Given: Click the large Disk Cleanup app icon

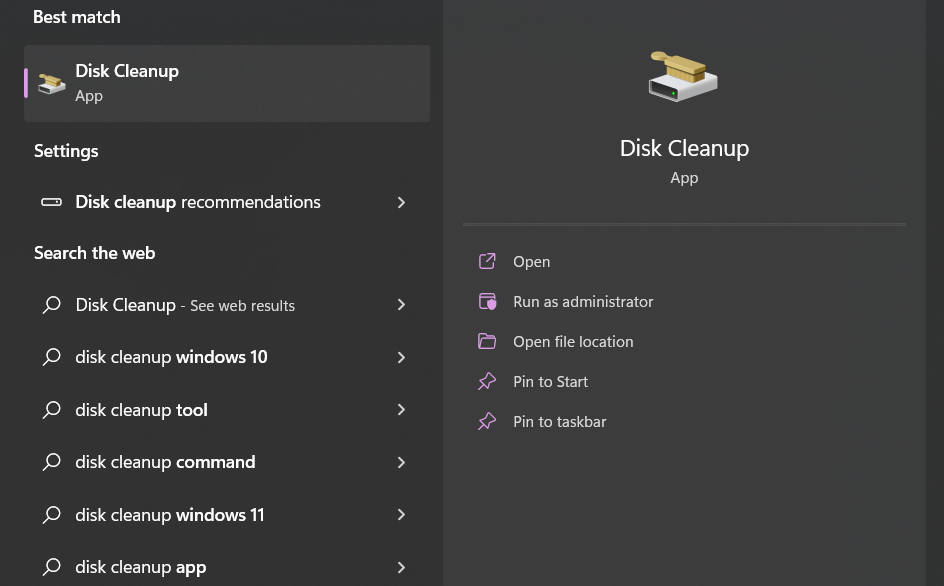Looking at the screenshot, I should click(x=684, y=76).
